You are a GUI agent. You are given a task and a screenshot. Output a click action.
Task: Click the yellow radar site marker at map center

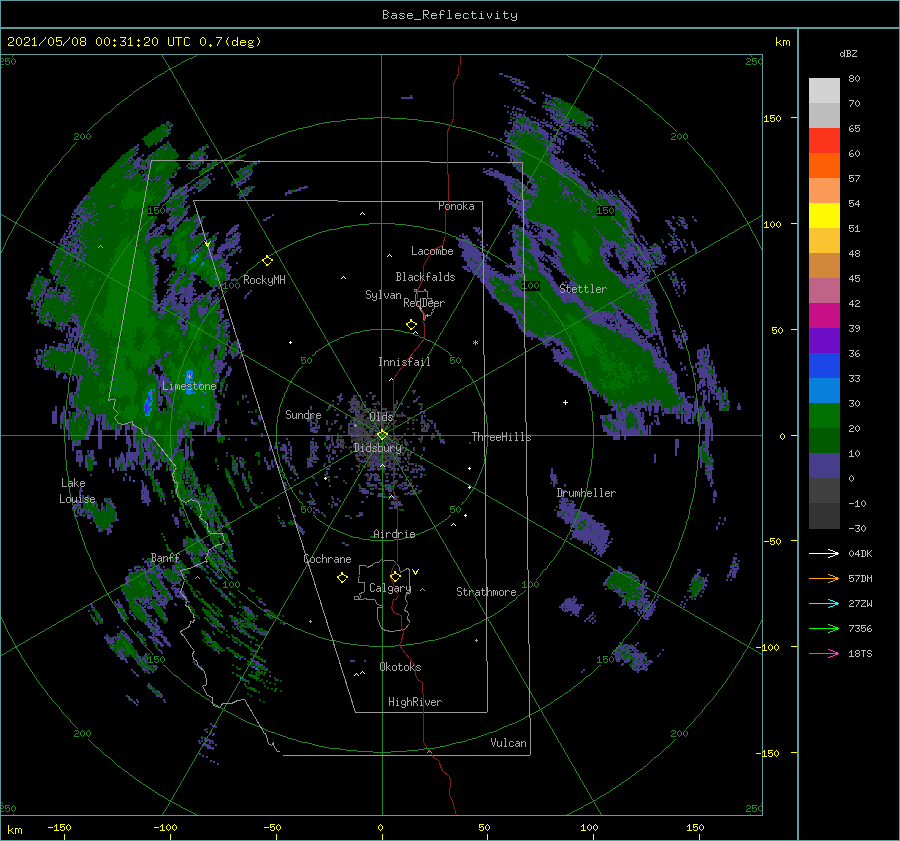click(x=382, y=435)
